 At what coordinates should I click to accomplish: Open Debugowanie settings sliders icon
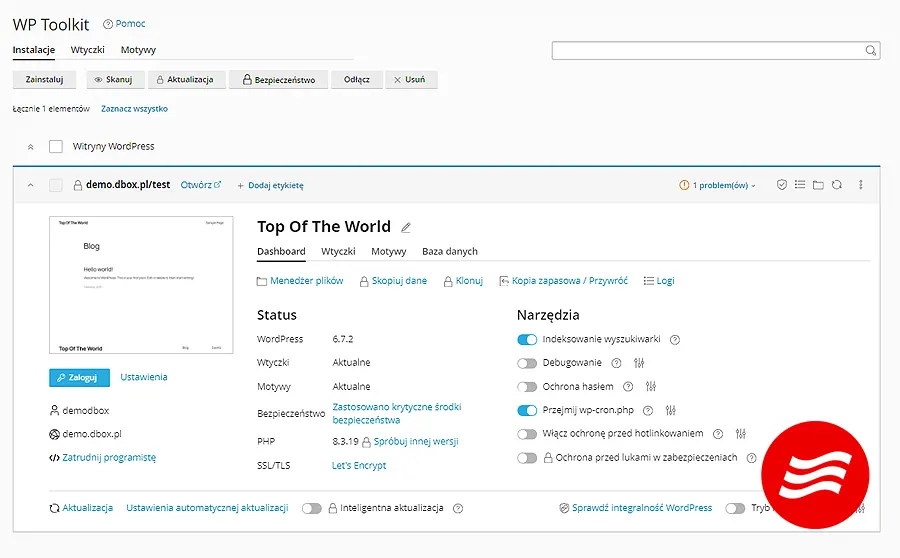640,363
